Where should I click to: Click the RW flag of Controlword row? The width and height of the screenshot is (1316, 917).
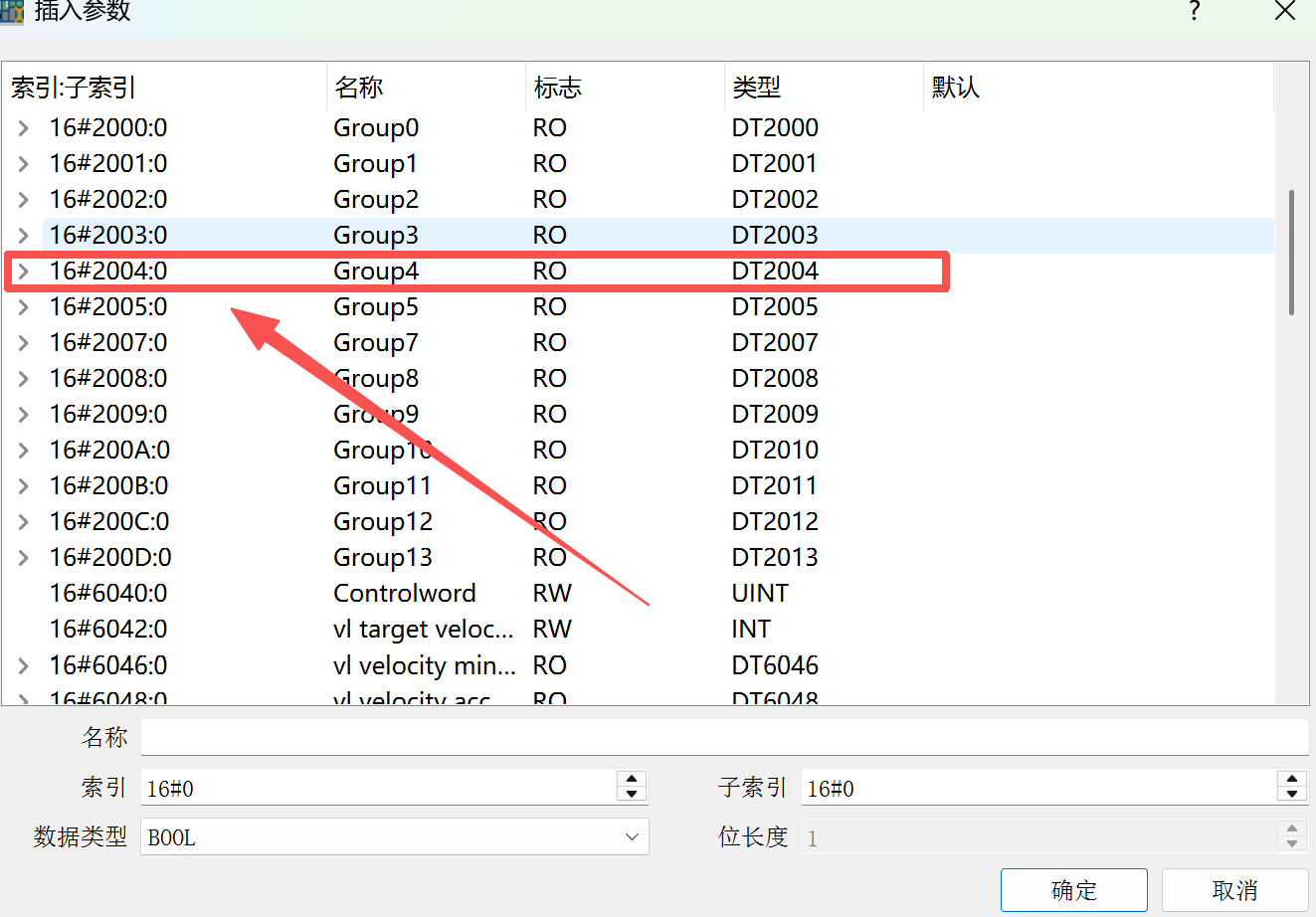tap(552, 594)
